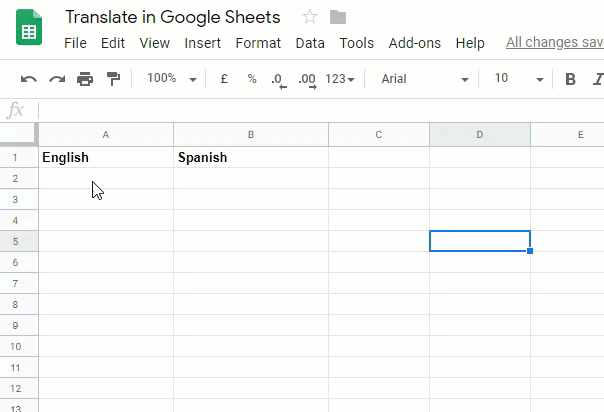Select row 1 header
The image size is (604, 412).
coord(19,157)
